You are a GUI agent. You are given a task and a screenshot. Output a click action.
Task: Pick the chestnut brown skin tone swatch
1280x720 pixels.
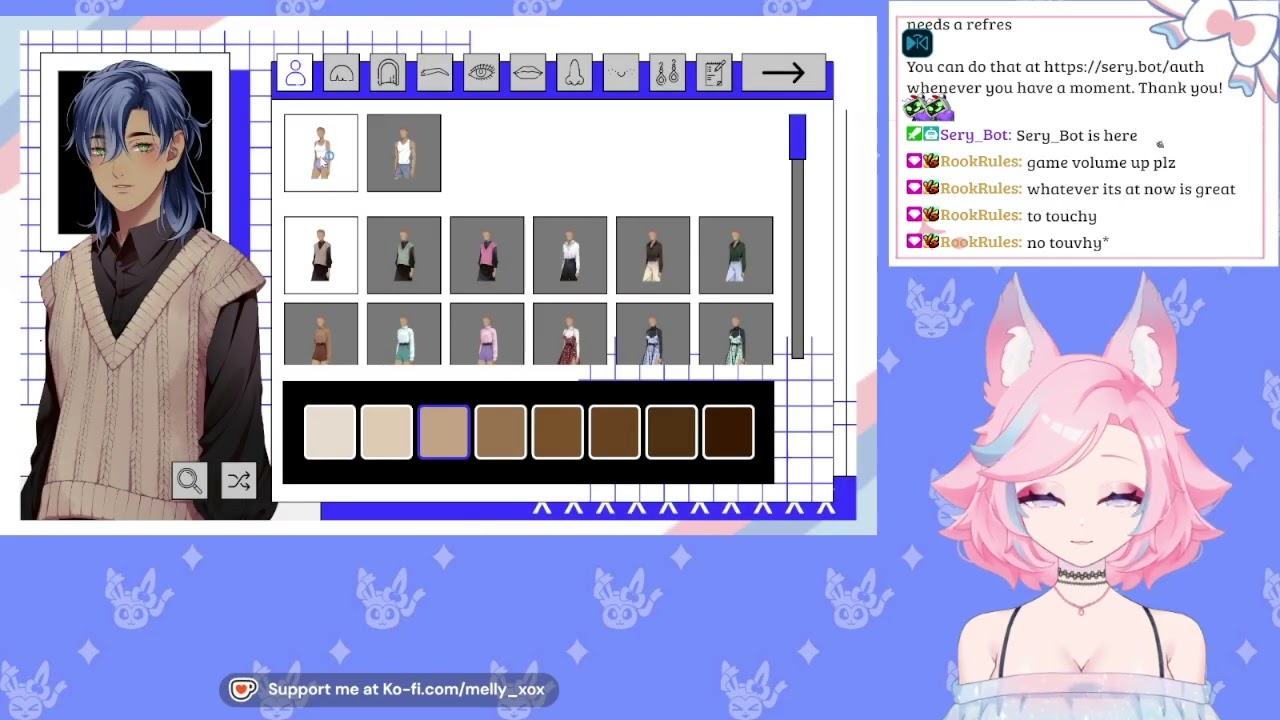tap(615, 432)
